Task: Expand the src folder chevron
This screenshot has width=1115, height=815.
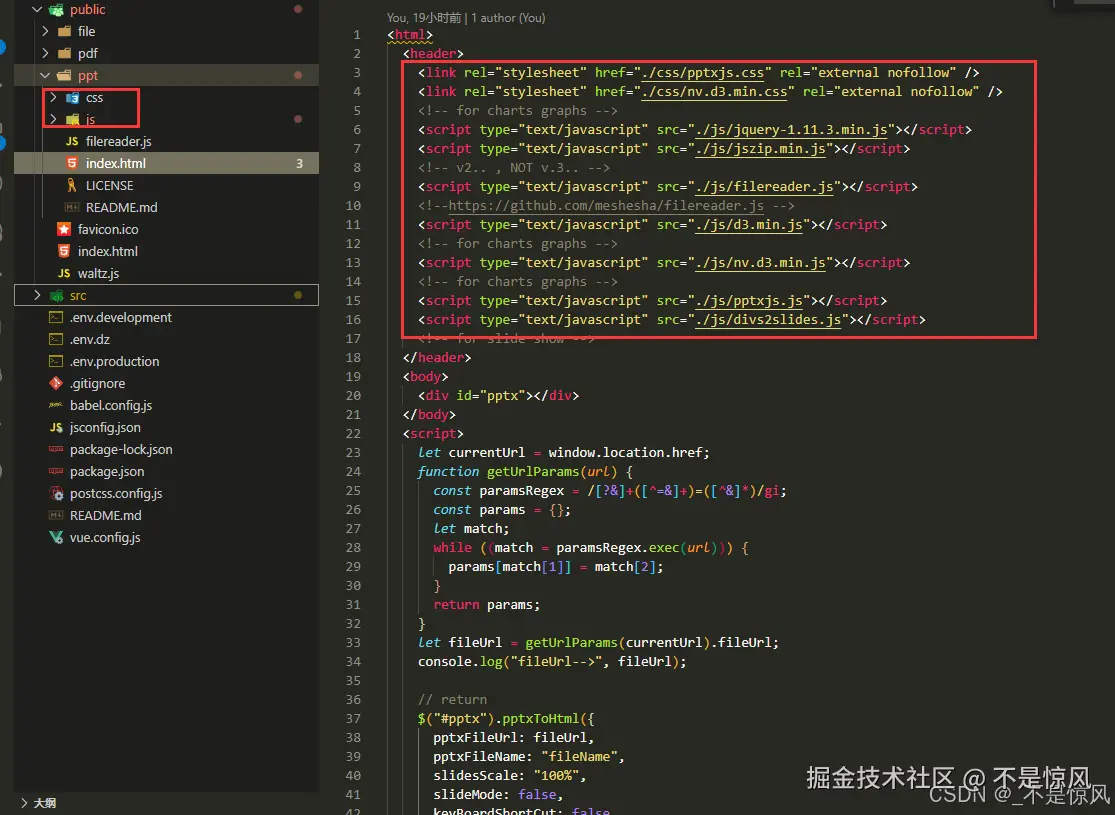Action: tap(37, 295)
